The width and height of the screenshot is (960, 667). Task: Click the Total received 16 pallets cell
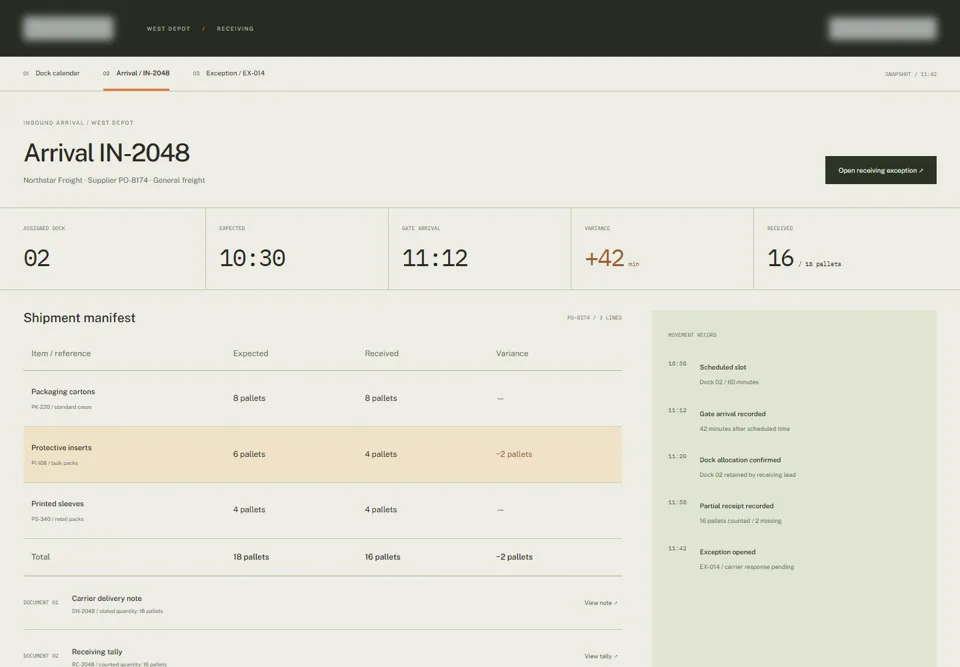pos(383,557)
